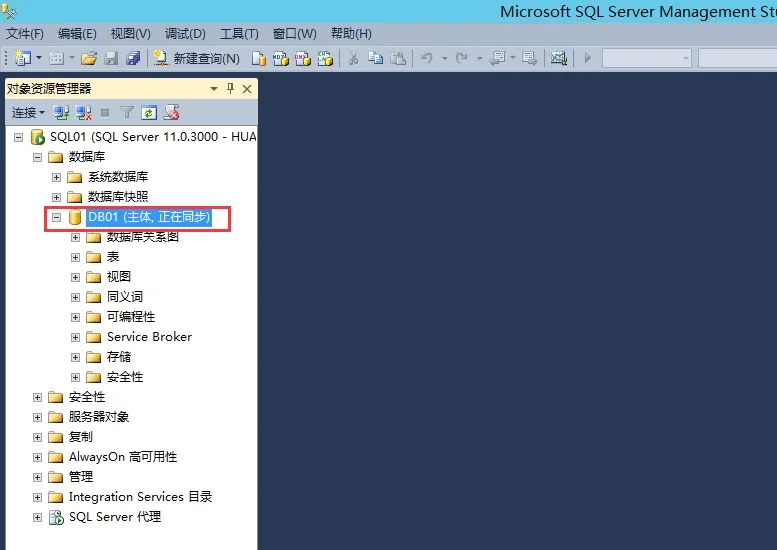Click the Save All icon

coord(133,58)
